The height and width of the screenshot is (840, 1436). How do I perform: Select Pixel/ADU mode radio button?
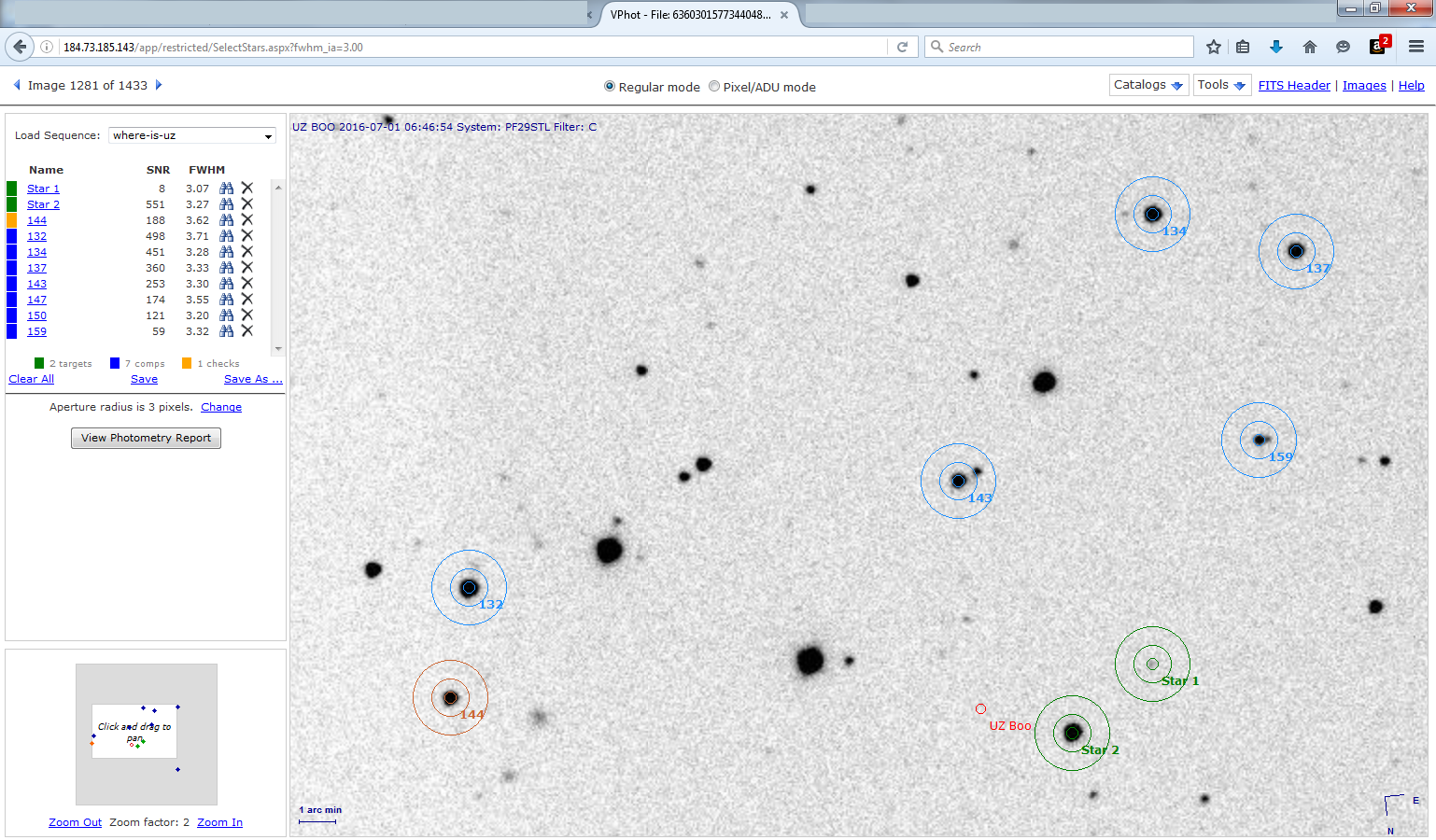[714, 87]
